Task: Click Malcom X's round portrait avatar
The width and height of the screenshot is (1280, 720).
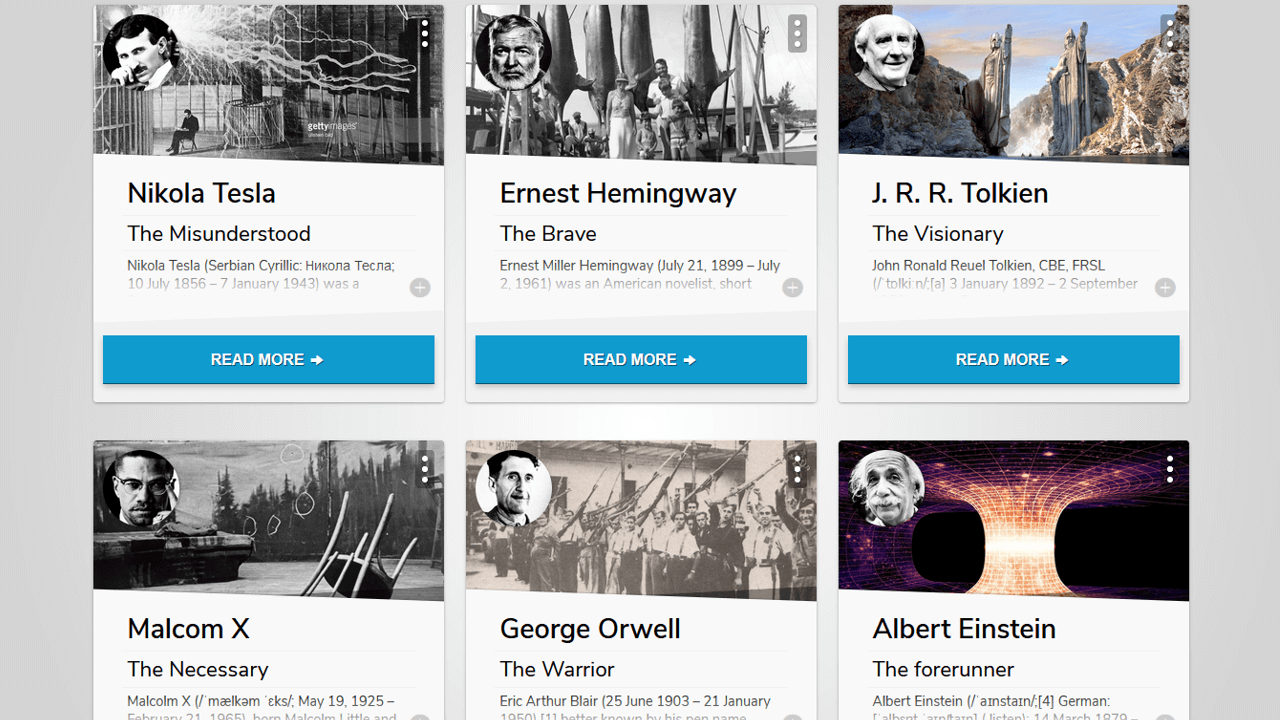Action: (141, 489)
